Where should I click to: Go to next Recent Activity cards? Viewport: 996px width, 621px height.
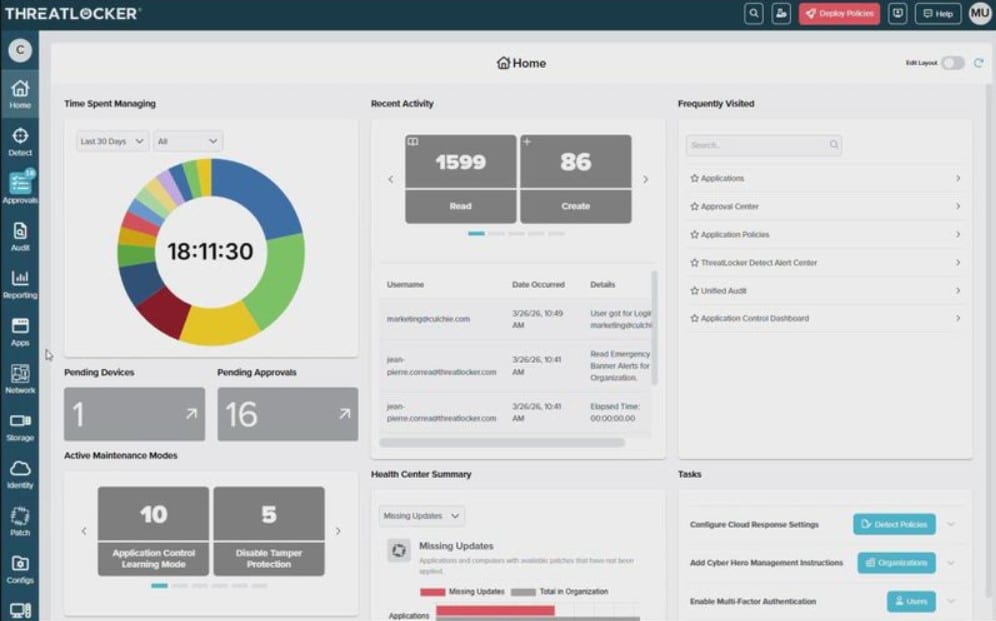click(x=645, y=180)
